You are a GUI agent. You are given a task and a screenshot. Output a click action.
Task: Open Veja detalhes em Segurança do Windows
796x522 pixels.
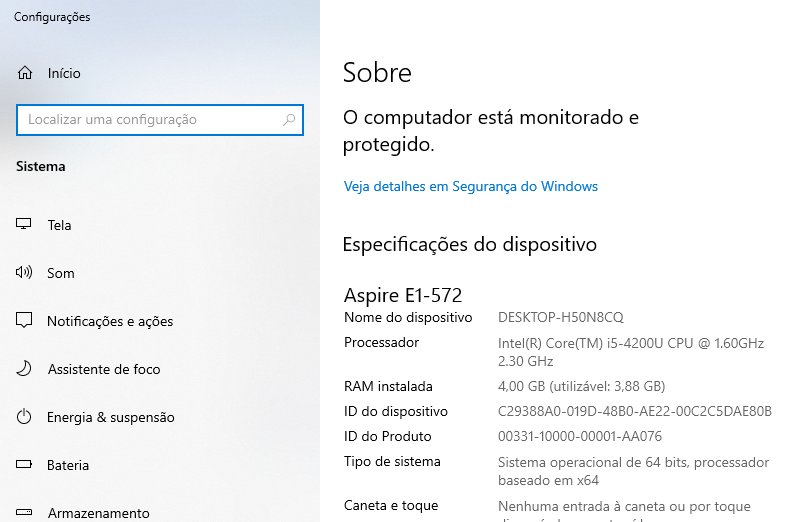click(471, 186)
